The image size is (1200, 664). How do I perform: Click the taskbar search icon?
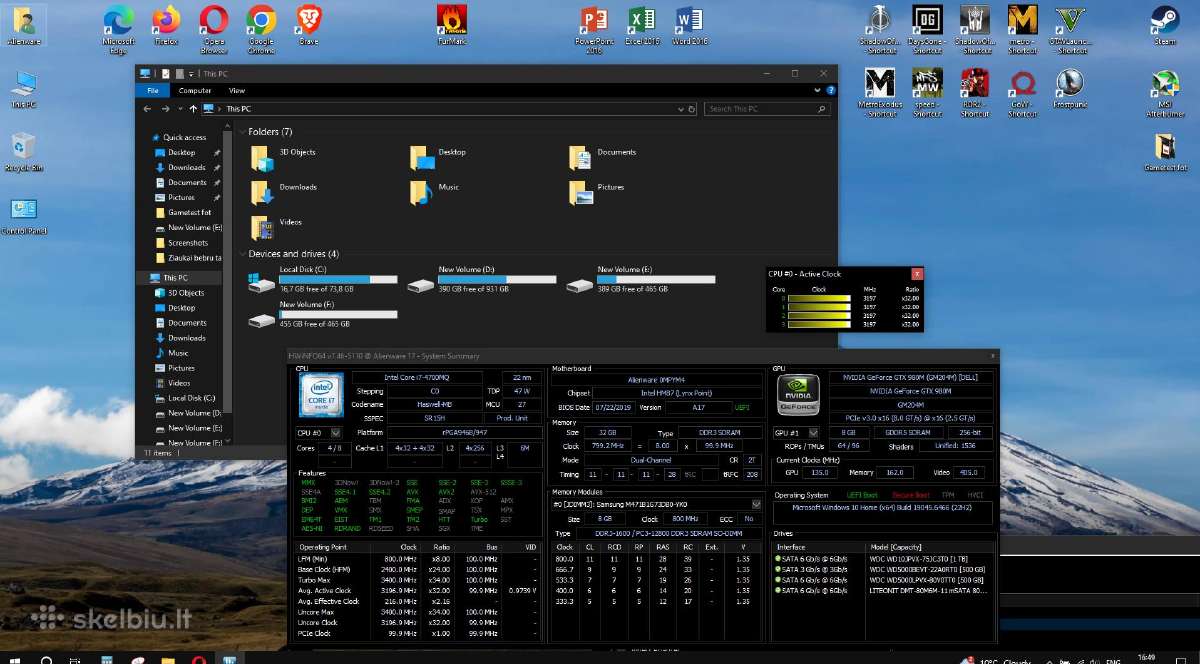47,659
